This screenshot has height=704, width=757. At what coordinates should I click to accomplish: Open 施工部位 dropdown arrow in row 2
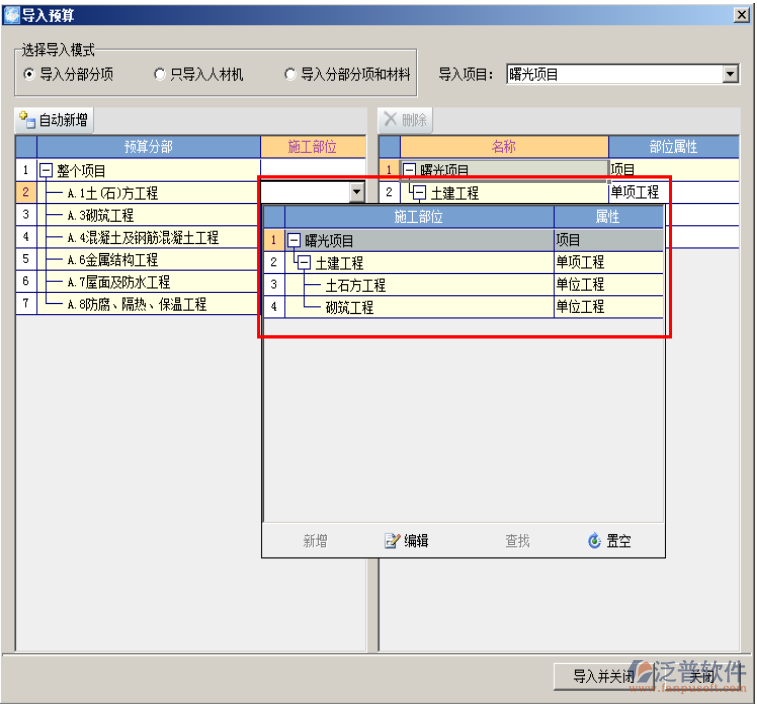point(356,192)
